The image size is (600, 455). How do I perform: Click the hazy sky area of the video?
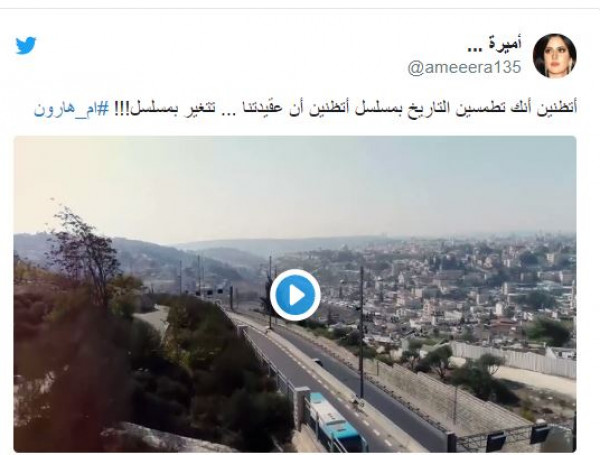(295, 184)
